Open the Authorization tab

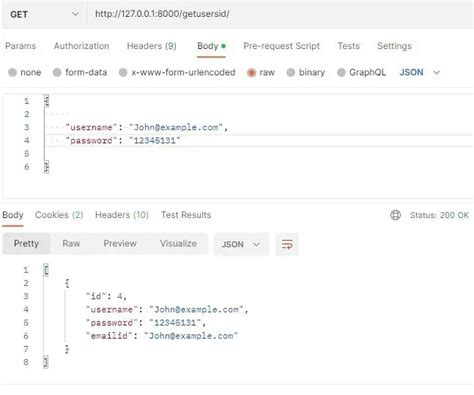click(81, 46)
